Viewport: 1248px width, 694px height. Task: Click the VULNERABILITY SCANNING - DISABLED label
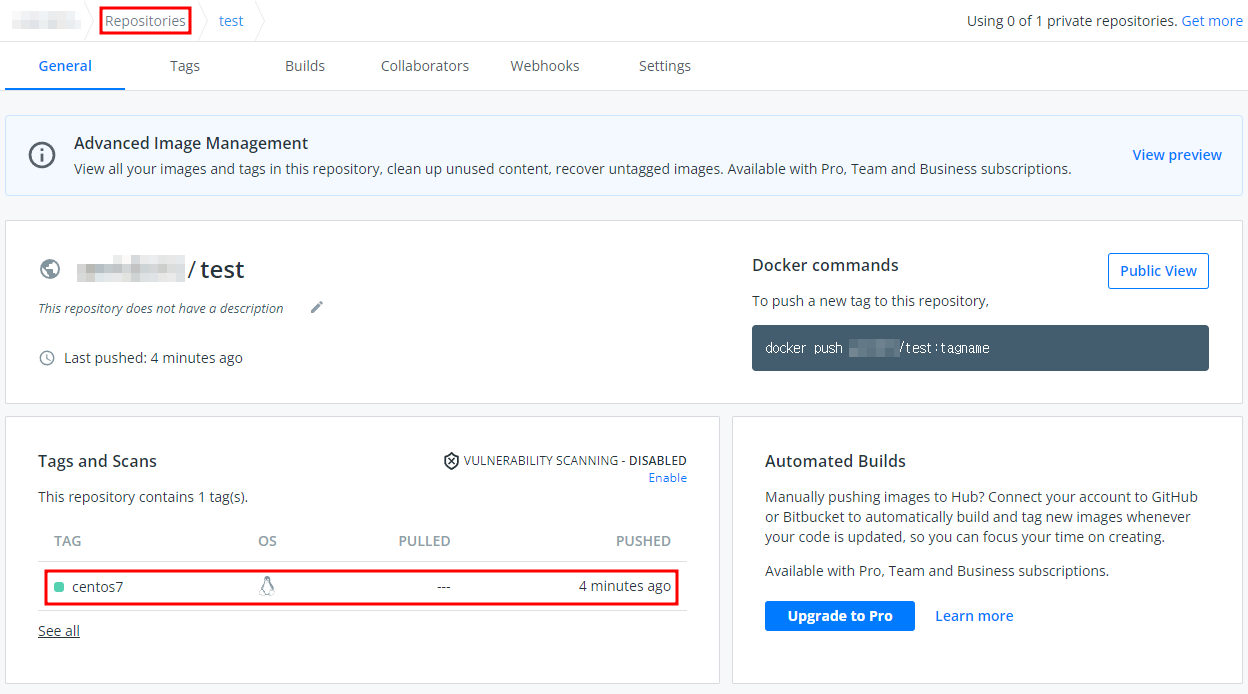(x=575, y=461)
